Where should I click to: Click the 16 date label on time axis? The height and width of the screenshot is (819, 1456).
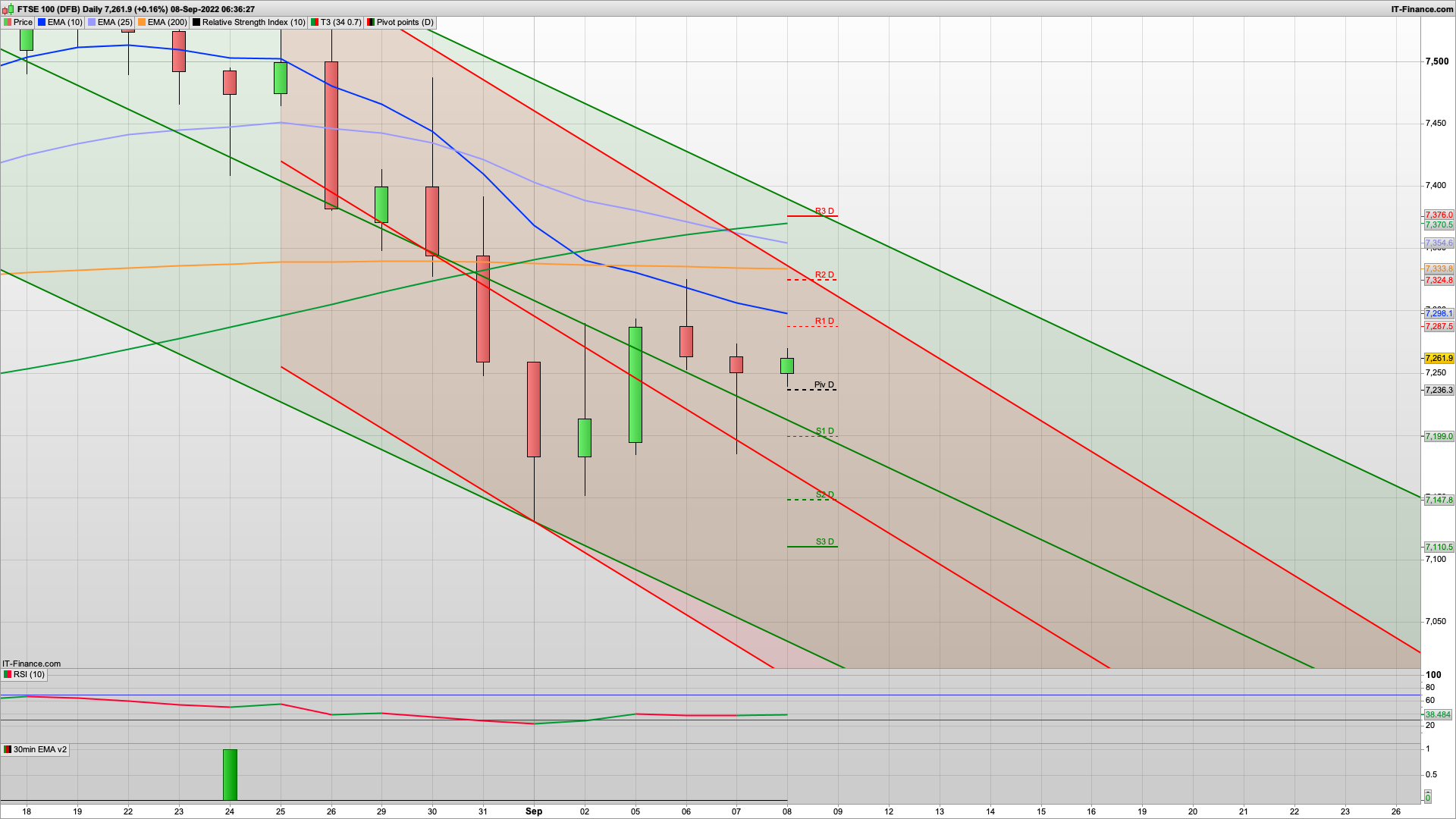tap(1091, 811)
